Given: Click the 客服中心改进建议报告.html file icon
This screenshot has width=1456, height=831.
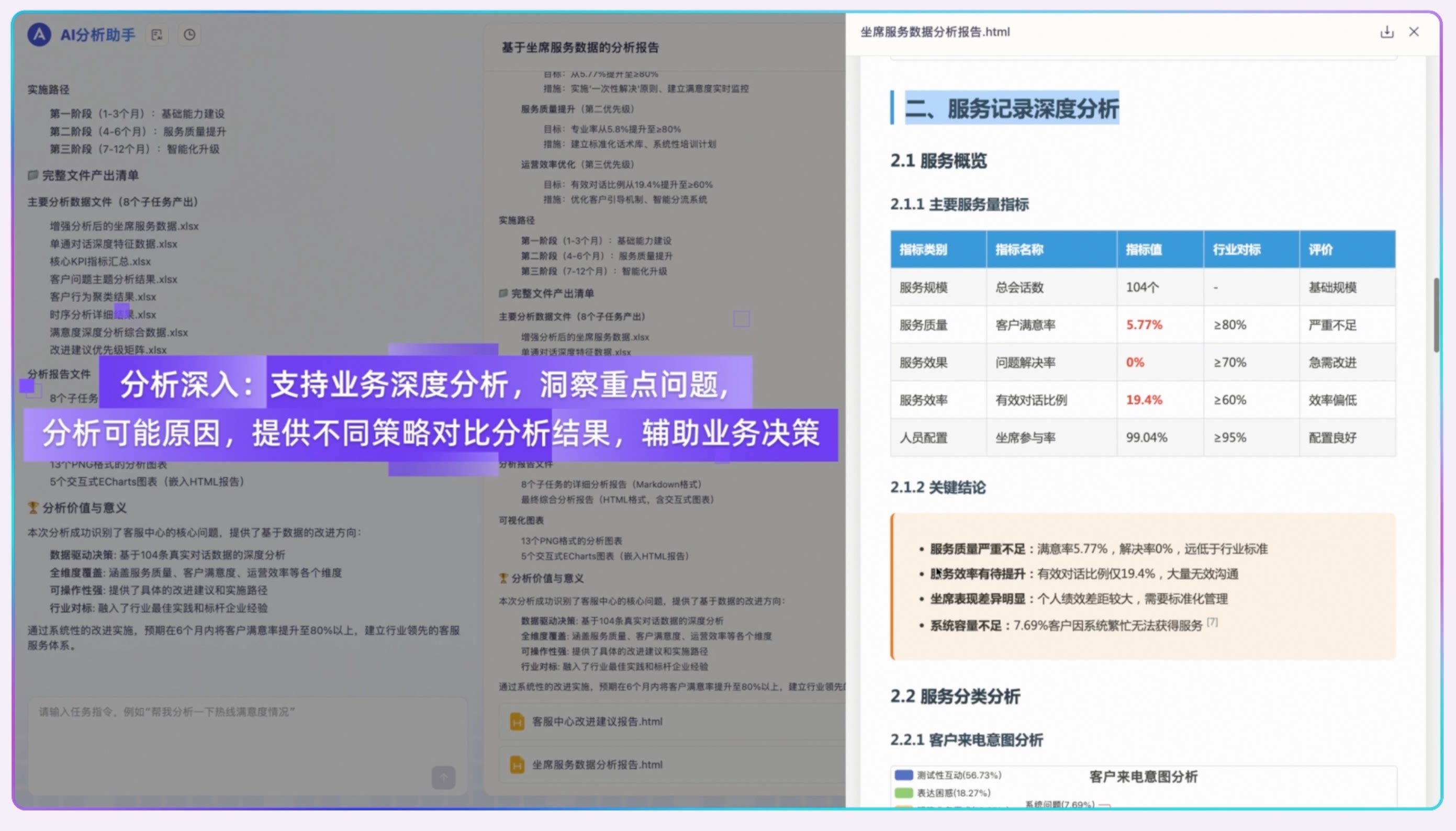Looking at the screenshot, I should click(517, 722).
